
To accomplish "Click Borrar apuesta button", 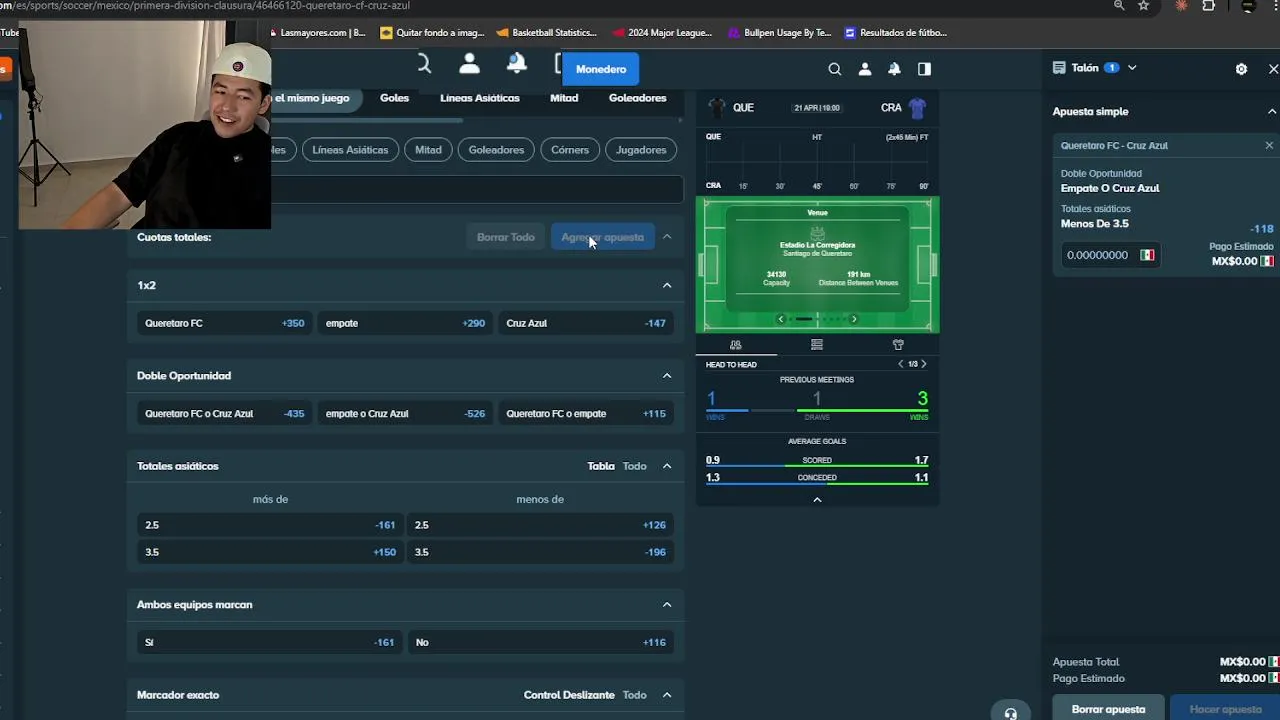I will (1108, 708).
